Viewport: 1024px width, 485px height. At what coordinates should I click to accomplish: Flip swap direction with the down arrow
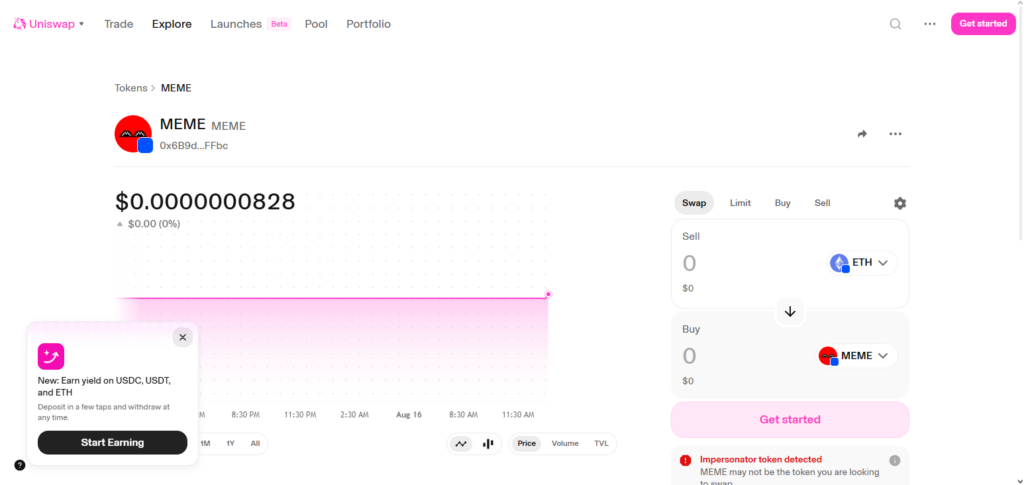tap(790, 311)
